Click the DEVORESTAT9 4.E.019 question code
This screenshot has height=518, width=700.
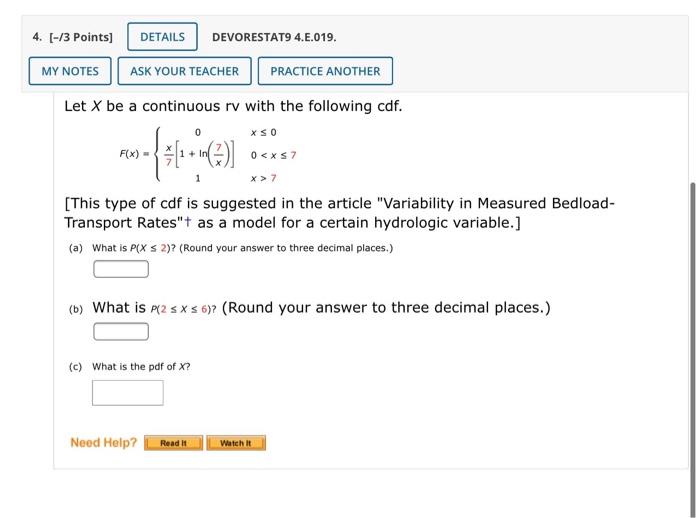(274, 37)
